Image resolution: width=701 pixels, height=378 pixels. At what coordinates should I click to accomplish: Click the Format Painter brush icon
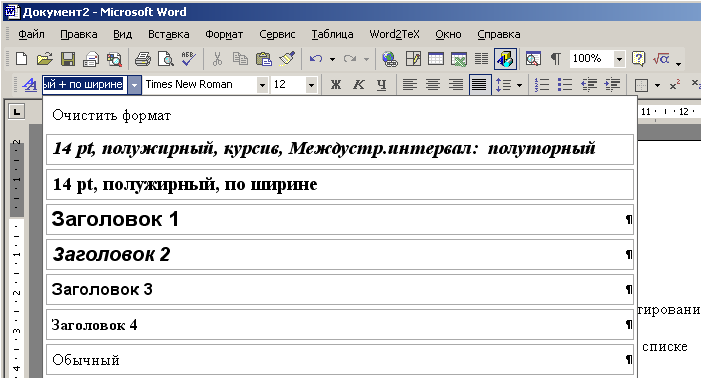tap(287, 59)
